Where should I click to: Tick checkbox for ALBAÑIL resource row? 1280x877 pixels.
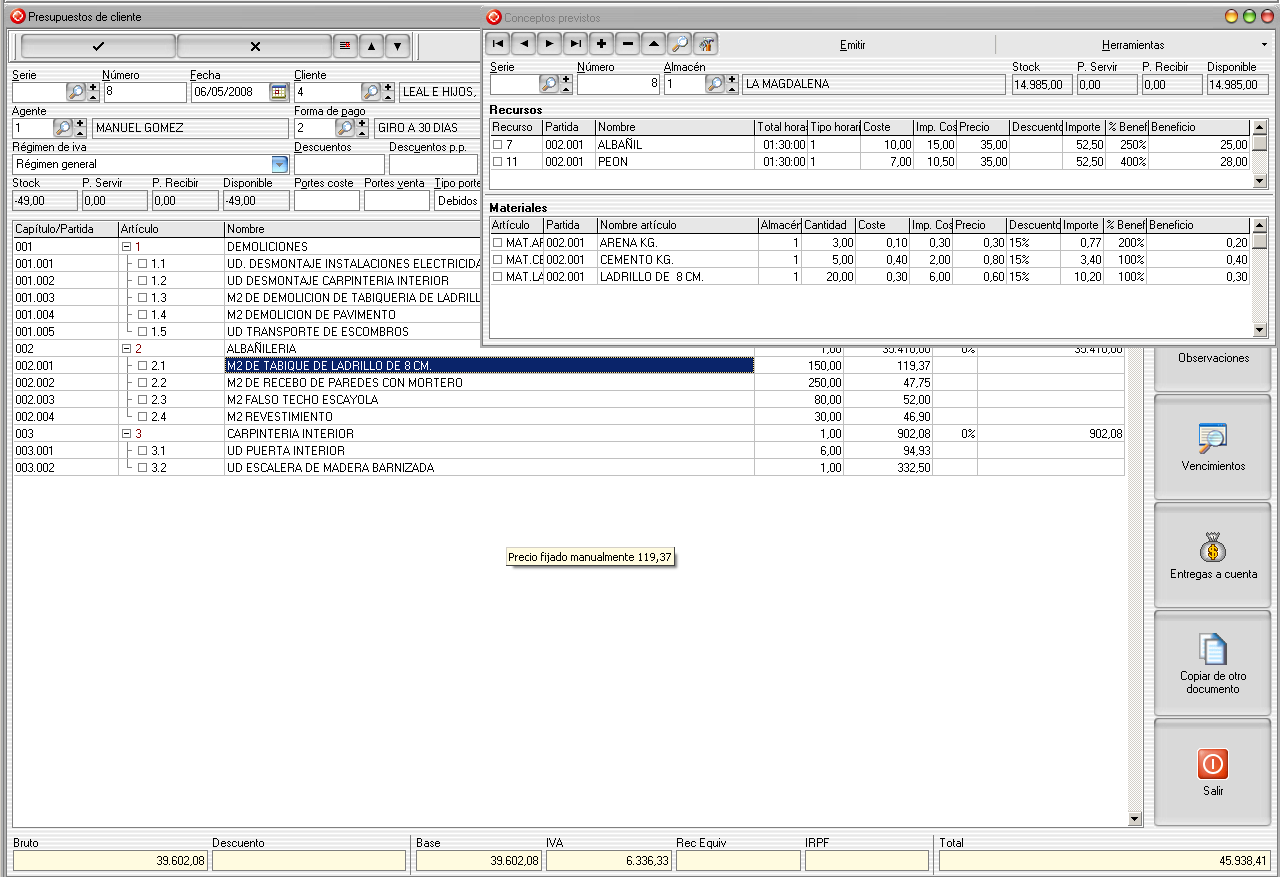tap(497, 145)
